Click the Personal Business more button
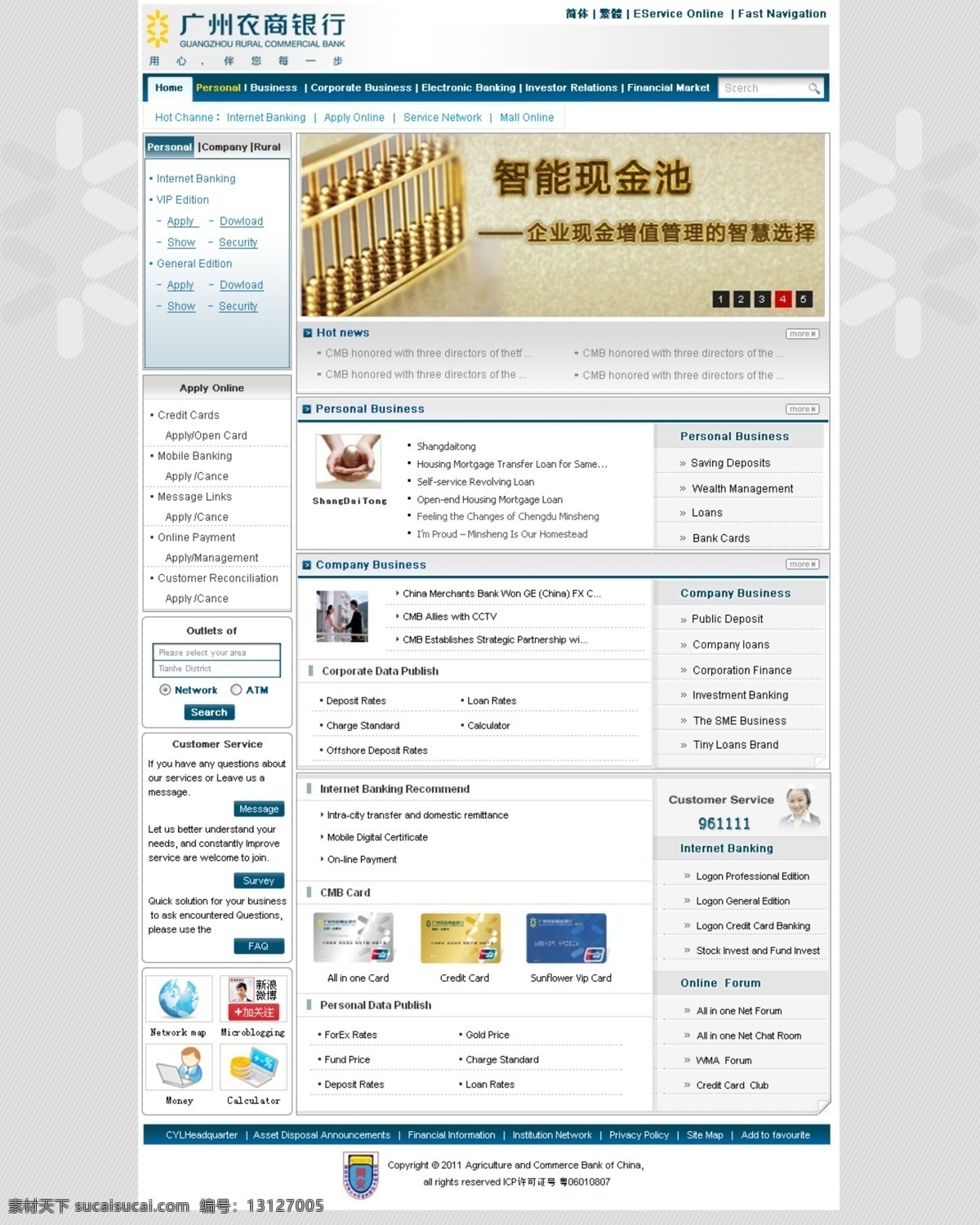The image size is (980, 1225). click(802, 409)
